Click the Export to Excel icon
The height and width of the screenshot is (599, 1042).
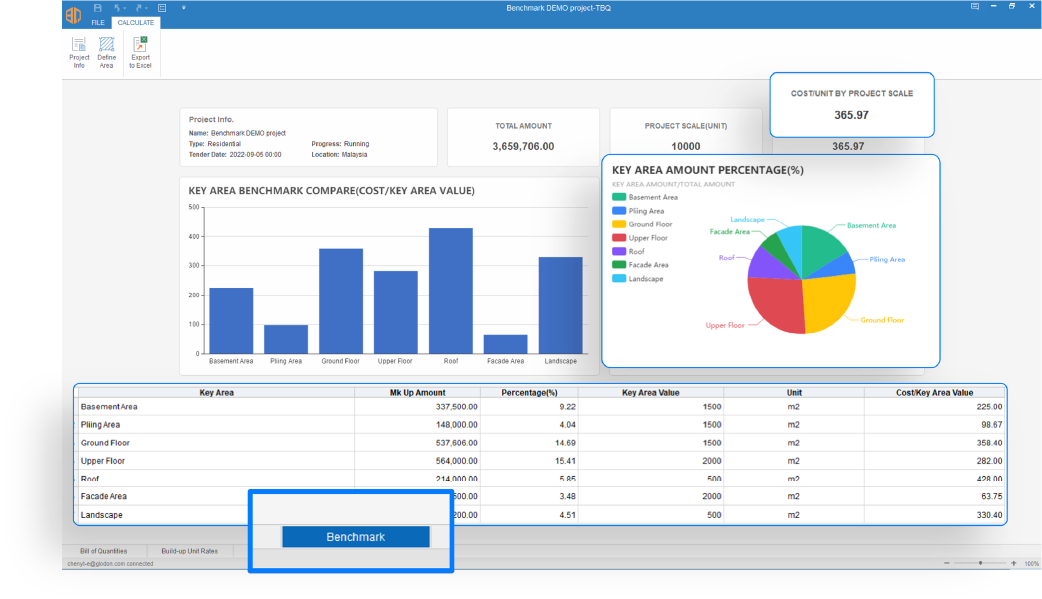pyautogui.click(x=140, y=52)
